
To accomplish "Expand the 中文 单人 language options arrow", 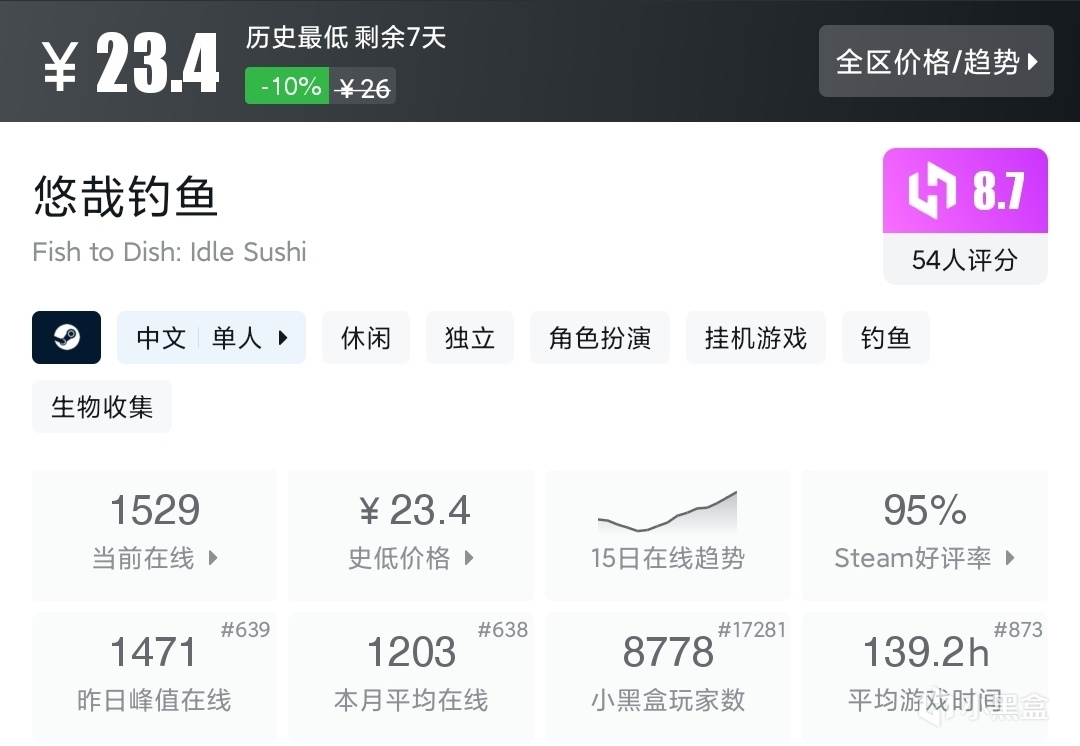I will point(283,338).
